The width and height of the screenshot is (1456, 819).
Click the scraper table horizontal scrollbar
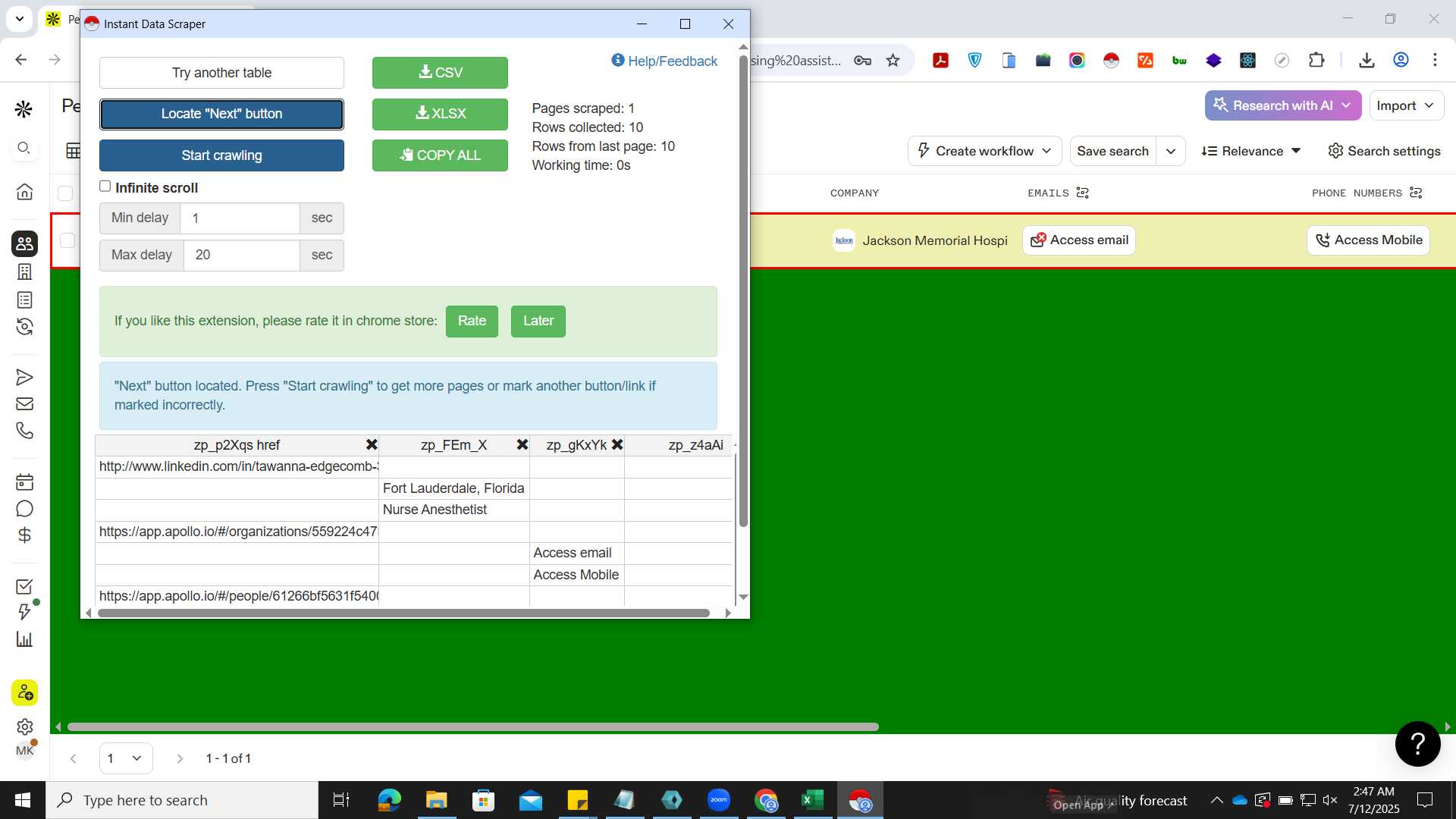[x=403, y=613]
